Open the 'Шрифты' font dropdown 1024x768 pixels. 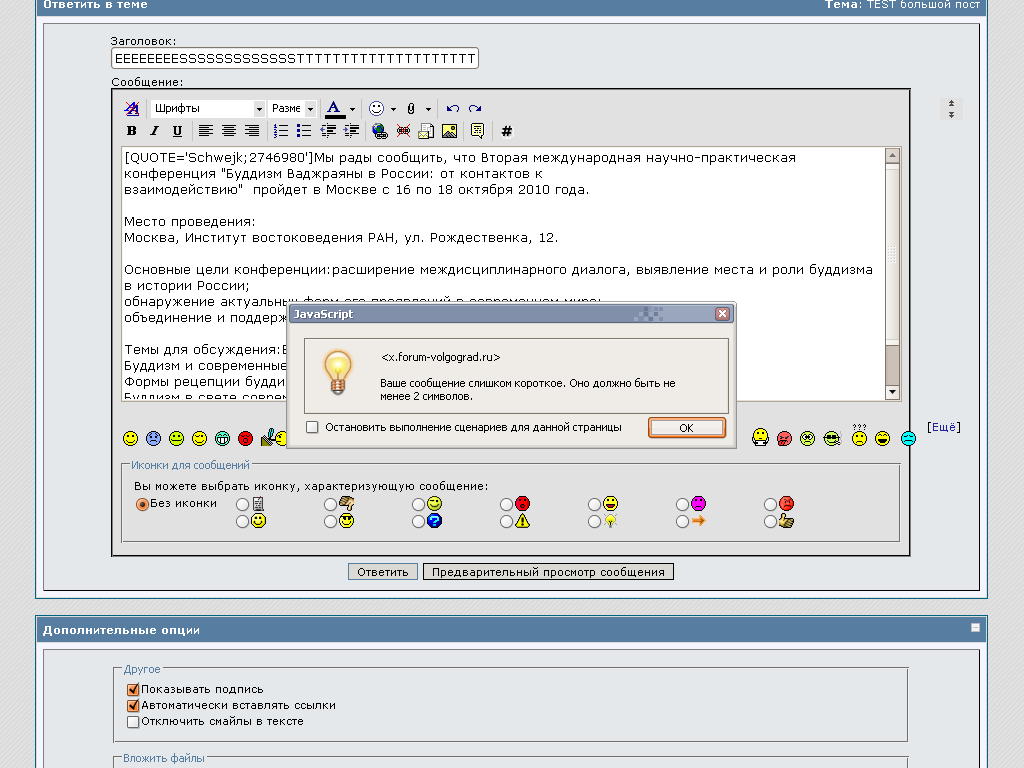(x=208, y=108)
